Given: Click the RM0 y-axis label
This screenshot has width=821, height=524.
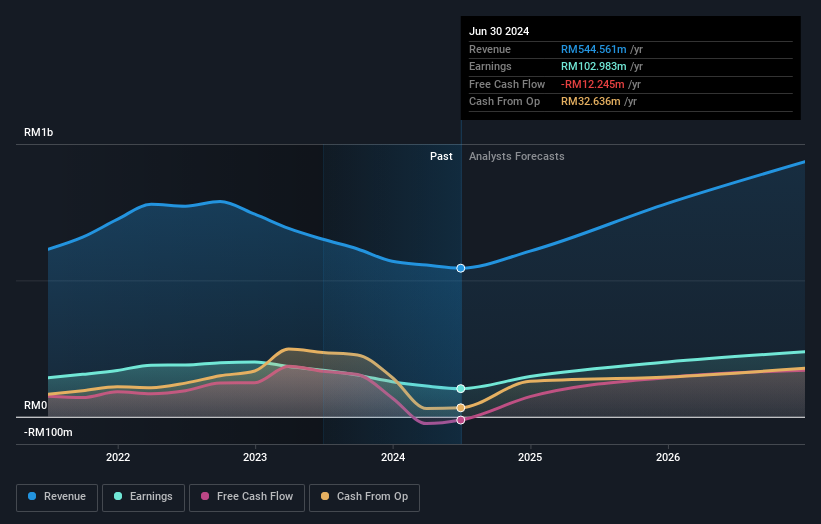Looking at the screenshot, I should (35, 406).
